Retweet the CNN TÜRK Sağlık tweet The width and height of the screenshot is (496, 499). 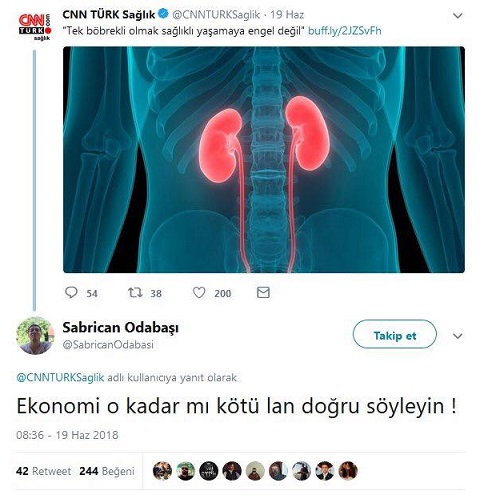coord(135,293)
